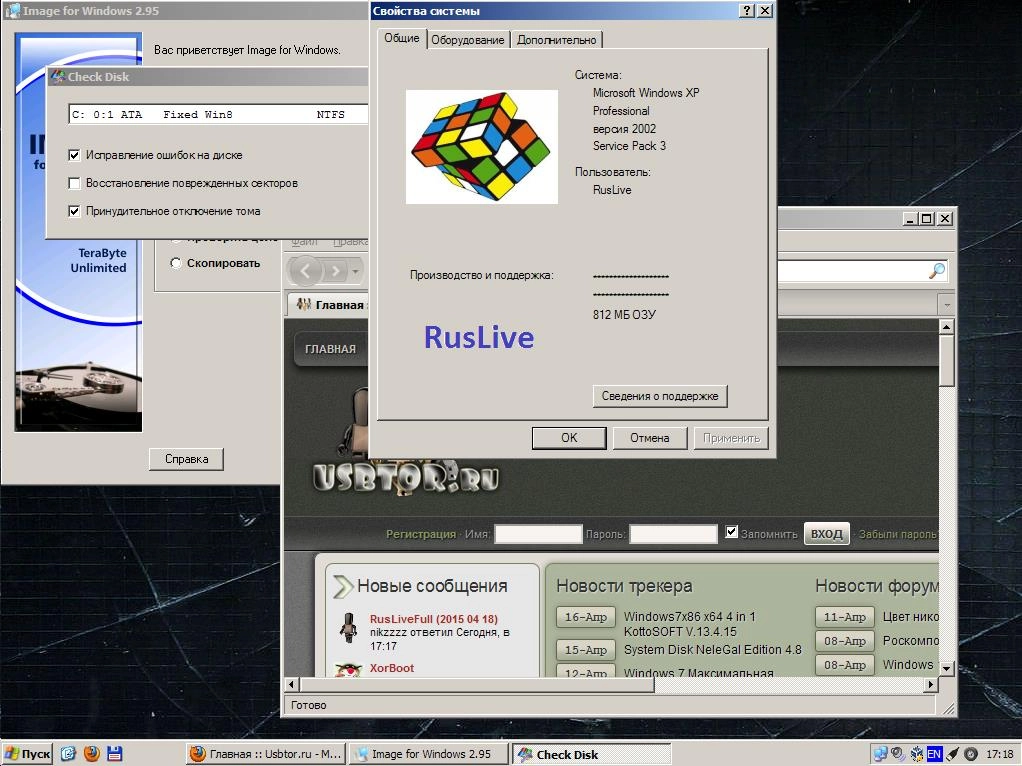
Task: Click the Firefox back arrow button
Action: point(305,270)
